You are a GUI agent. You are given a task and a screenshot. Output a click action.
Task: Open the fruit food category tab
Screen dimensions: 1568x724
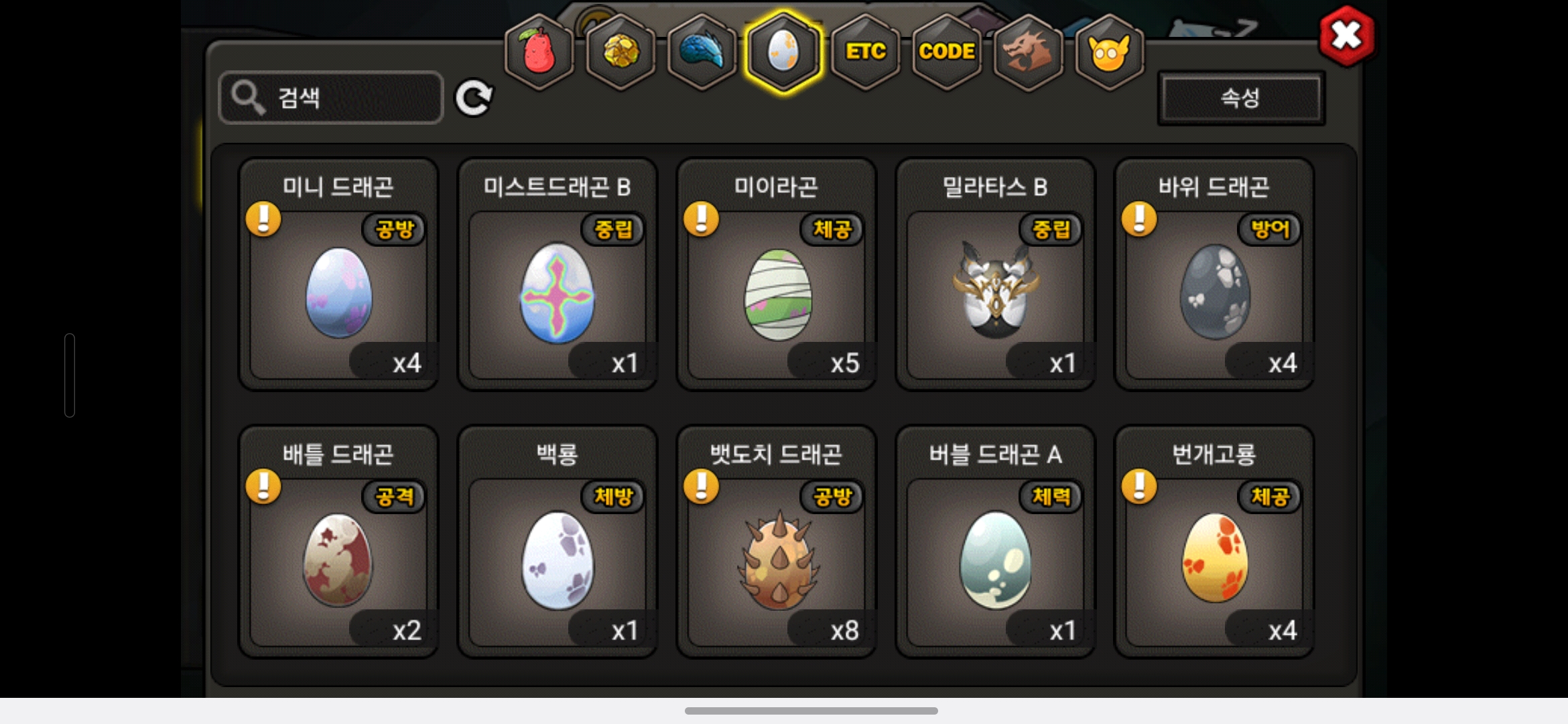(x=539, y=52)
